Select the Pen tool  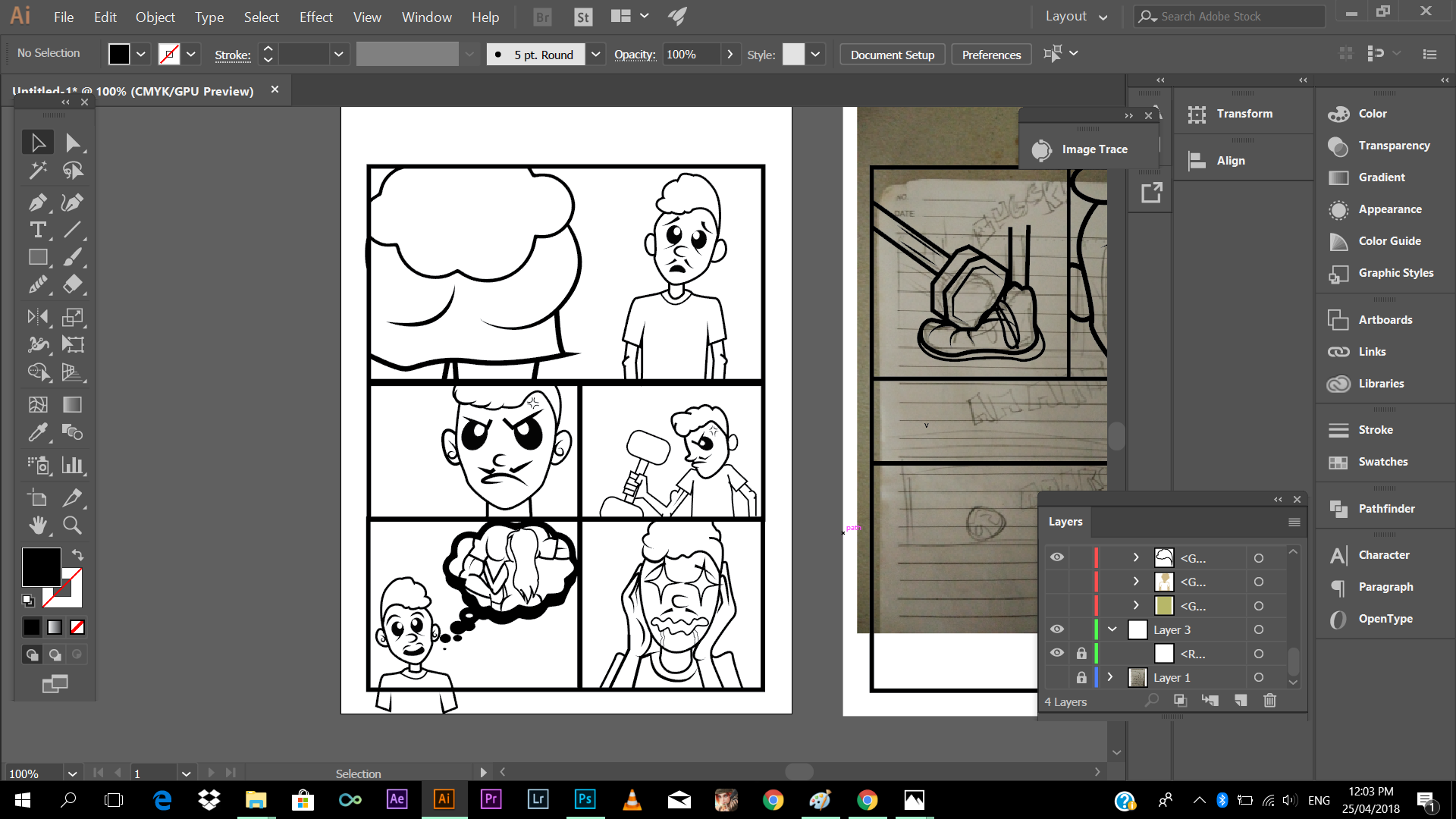pos(38,202)
